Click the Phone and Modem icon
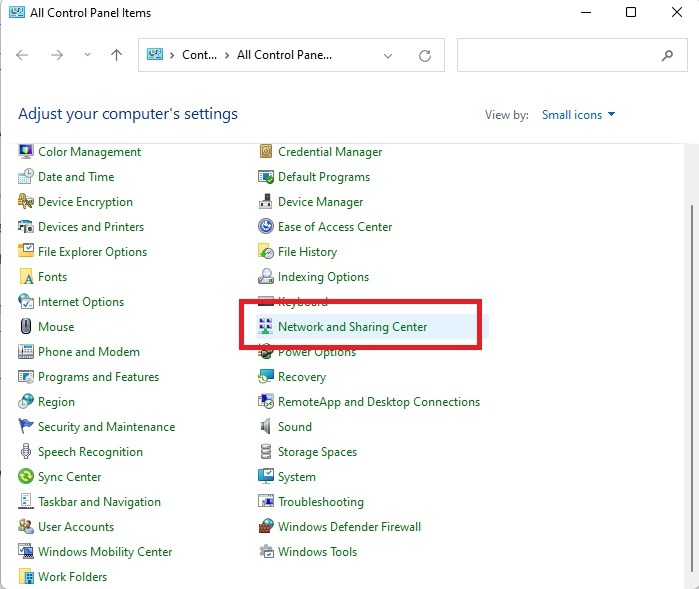The height and width of the screenshot is (589, 699). point(26,351)
